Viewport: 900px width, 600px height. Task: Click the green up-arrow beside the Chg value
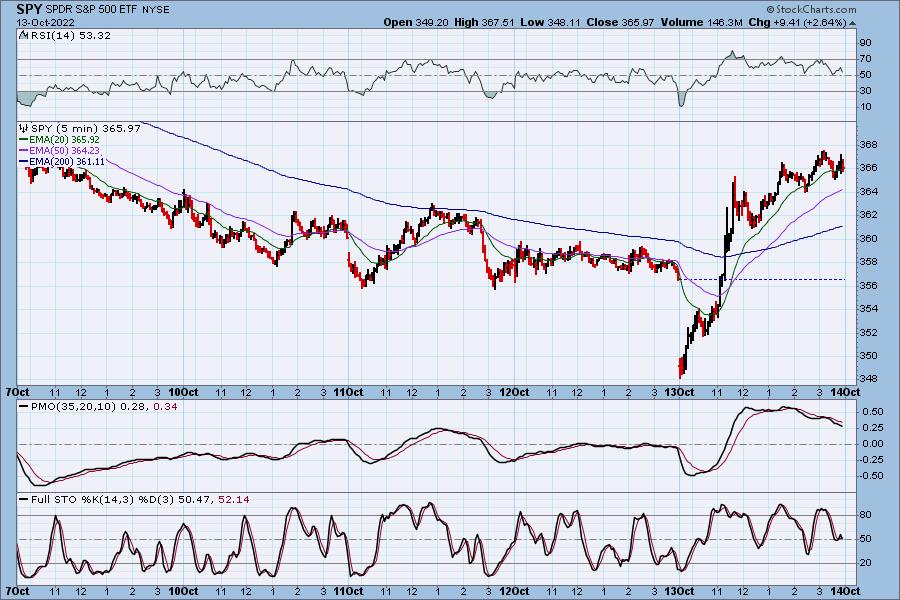pyautogui.click(x=852, y=23)
